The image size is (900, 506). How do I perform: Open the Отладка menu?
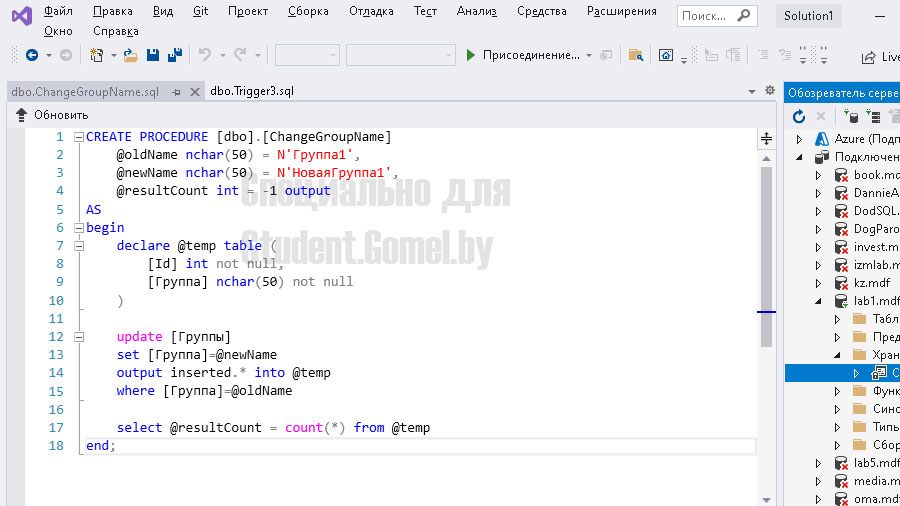(x=371, y=11)
